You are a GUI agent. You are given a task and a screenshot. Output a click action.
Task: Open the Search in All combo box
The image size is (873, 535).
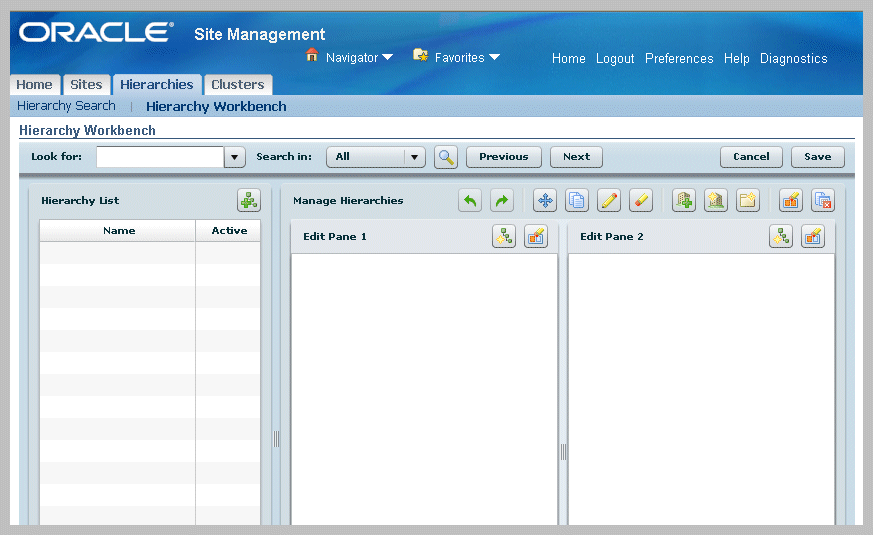click(376, 157)
